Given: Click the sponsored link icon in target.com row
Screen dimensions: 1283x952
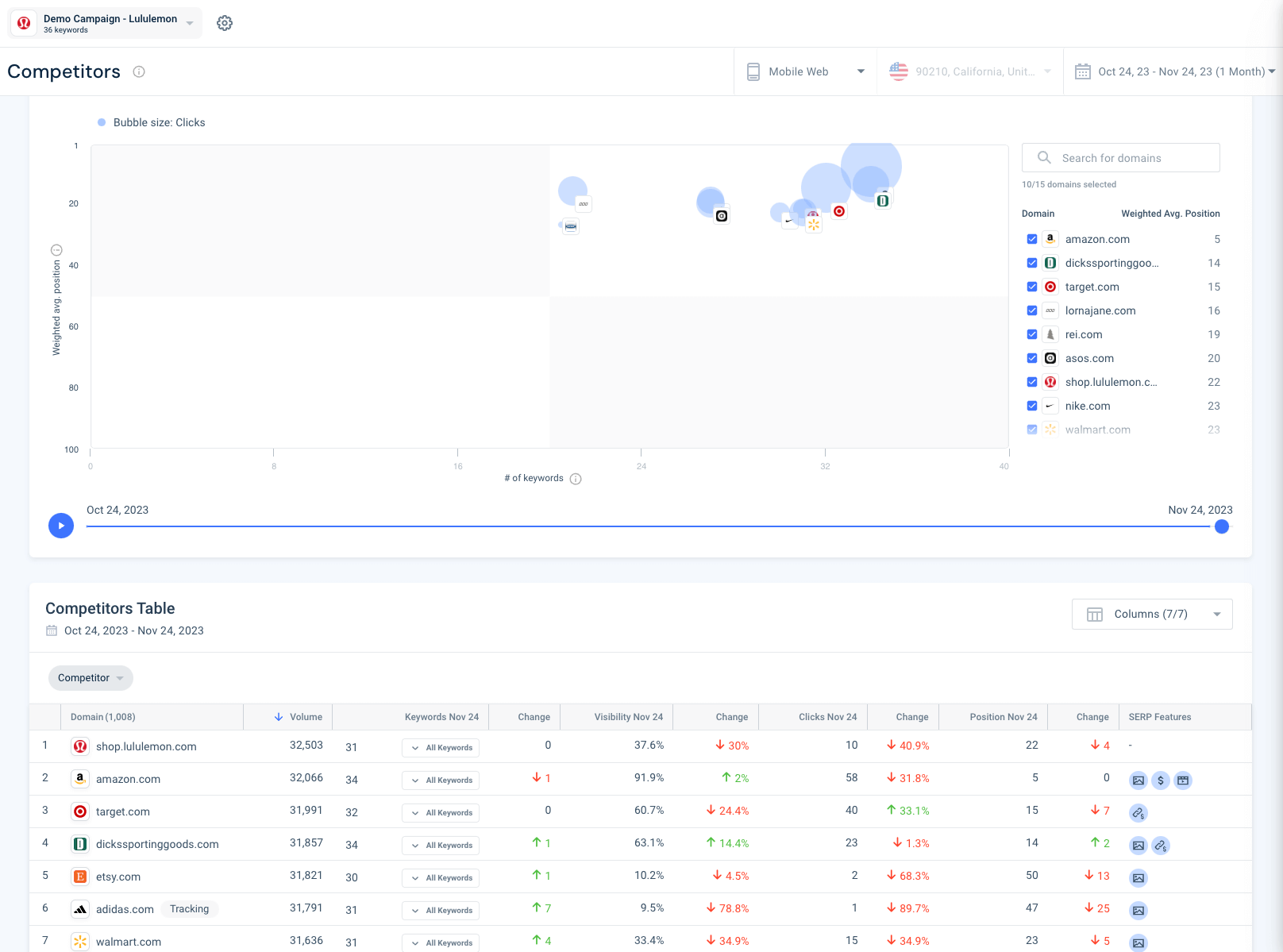Looking at the screenshot, I should tap(1139, 812).
